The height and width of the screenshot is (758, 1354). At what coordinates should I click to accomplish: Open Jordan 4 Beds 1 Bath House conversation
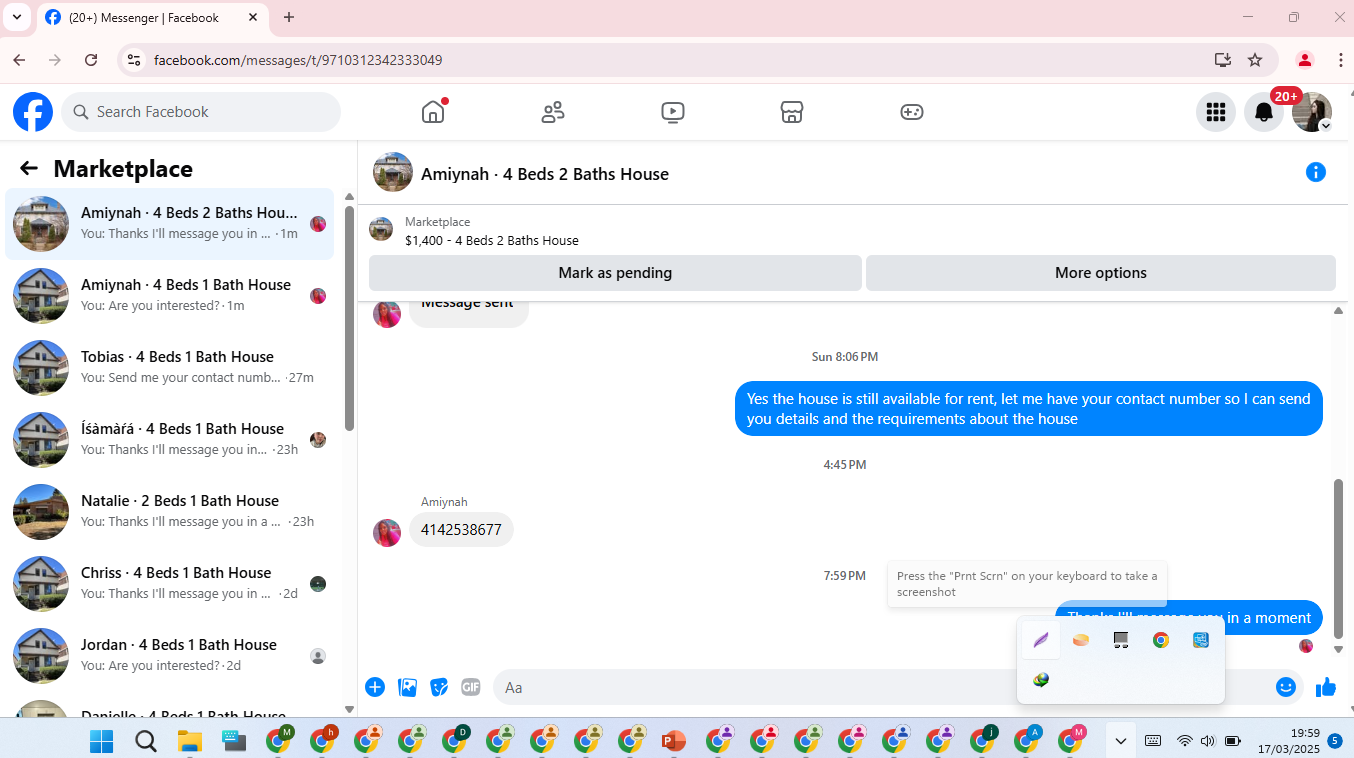(x=170, y=656)
